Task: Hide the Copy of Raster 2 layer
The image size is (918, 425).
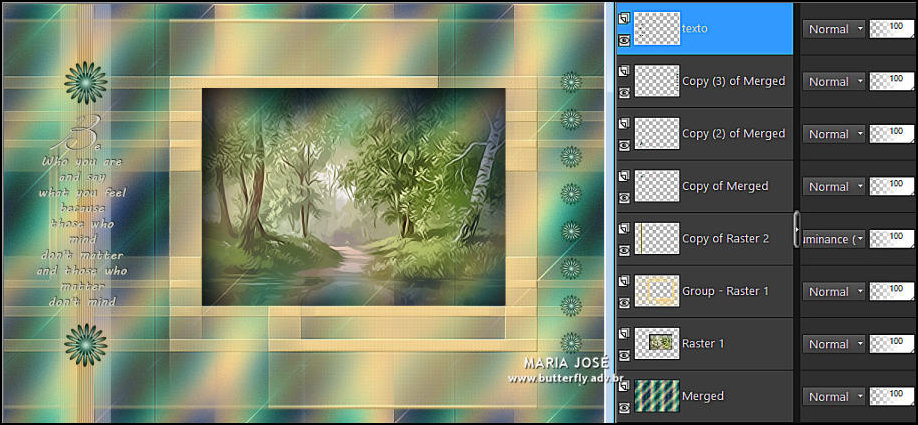Action: coord(624,250)
